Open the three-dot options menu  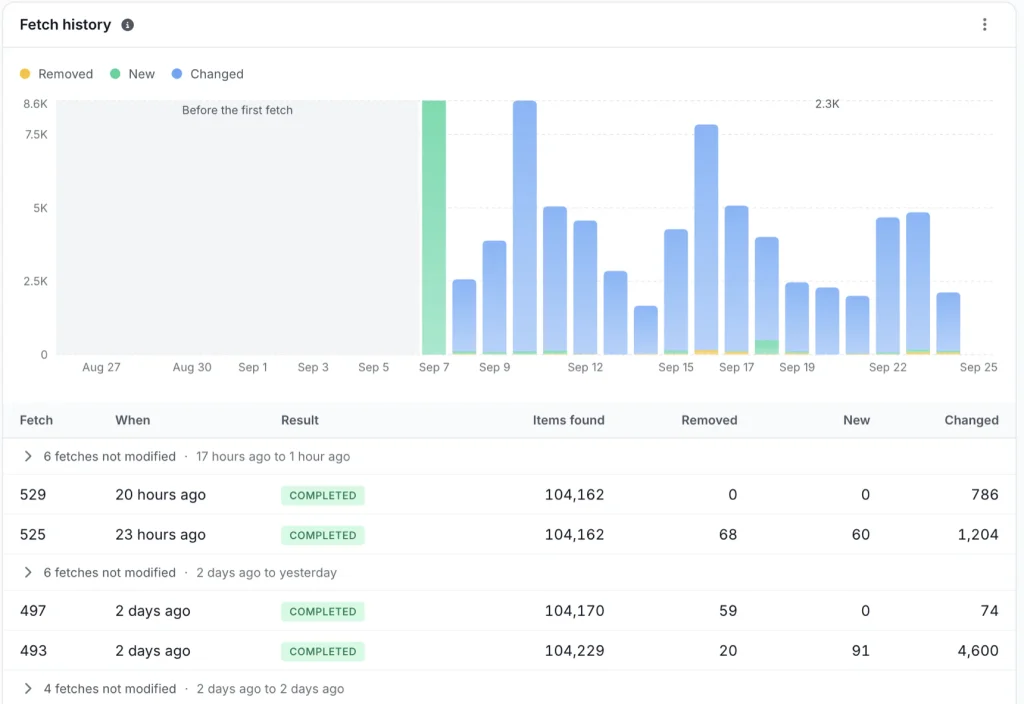pyautogui.click(x=984, y=25)
